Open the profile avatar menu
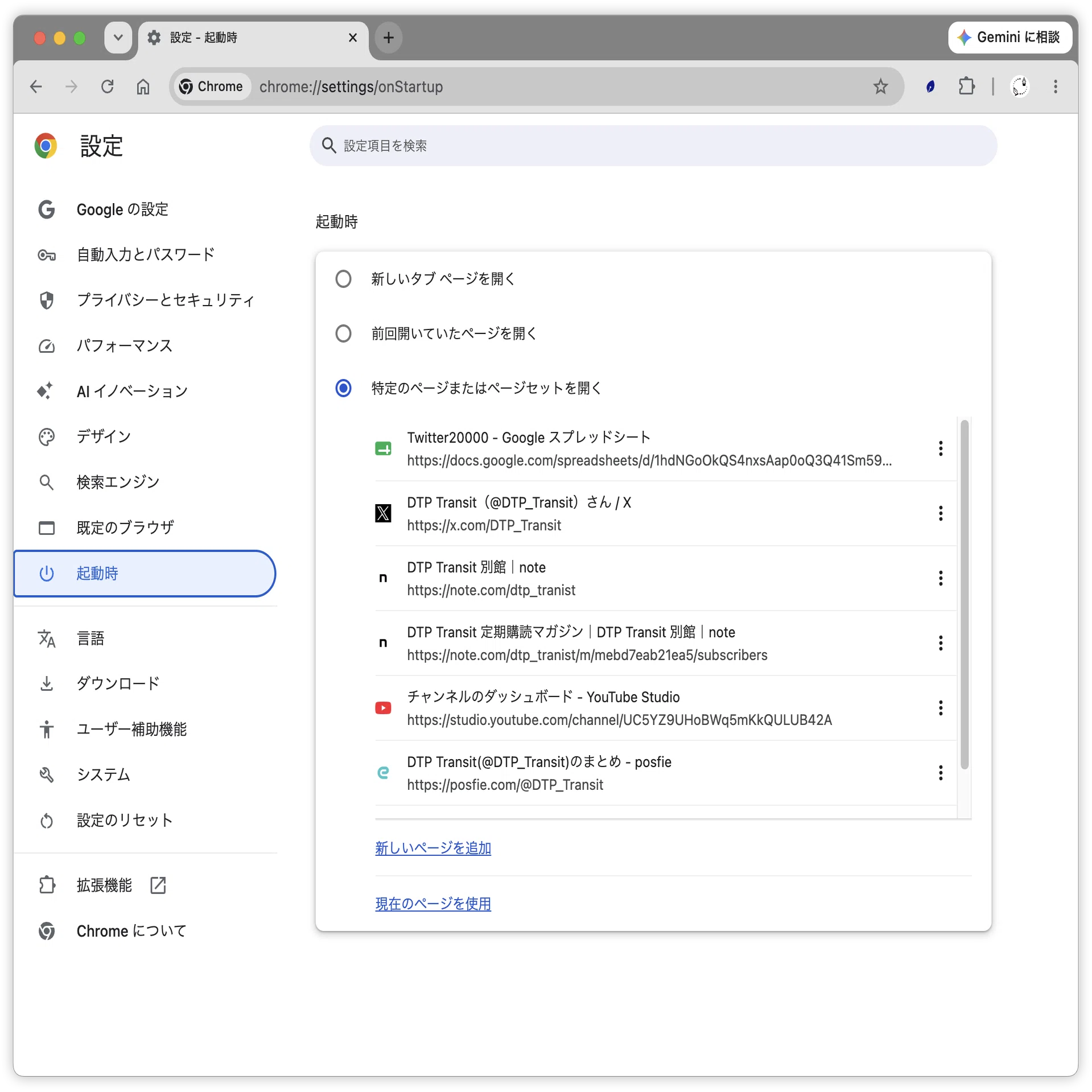The height and width of the screenshot is (1092, 1092). (x=1020, y=86)
